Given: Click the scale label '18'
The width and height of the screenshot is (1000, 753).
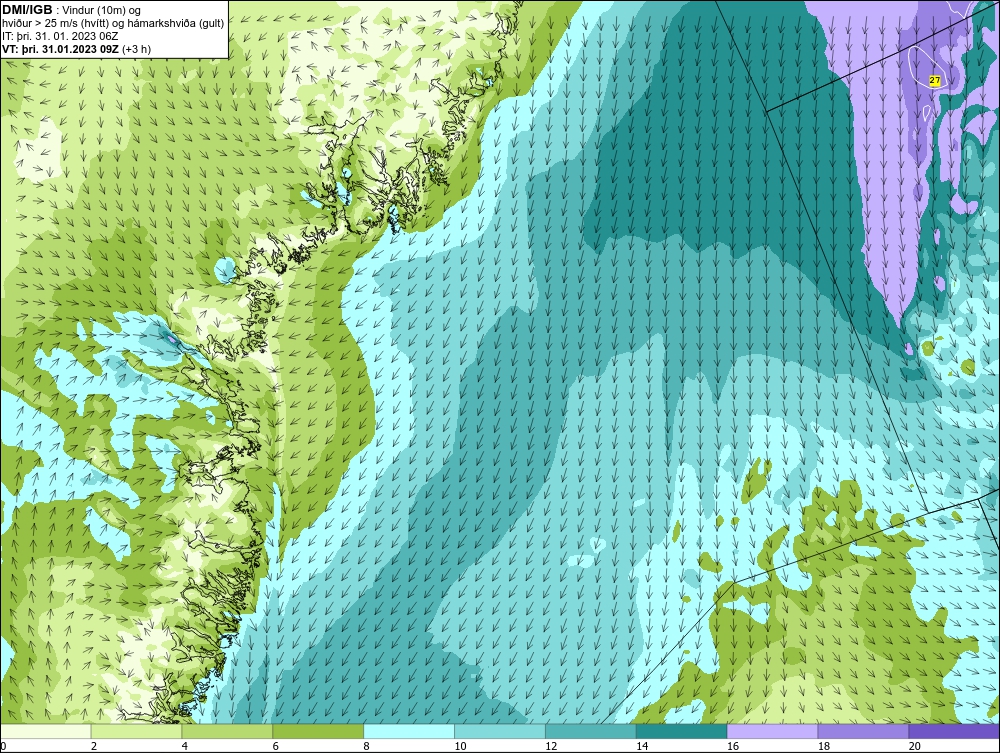Looking at the screenshot, I should click(823, 746).
